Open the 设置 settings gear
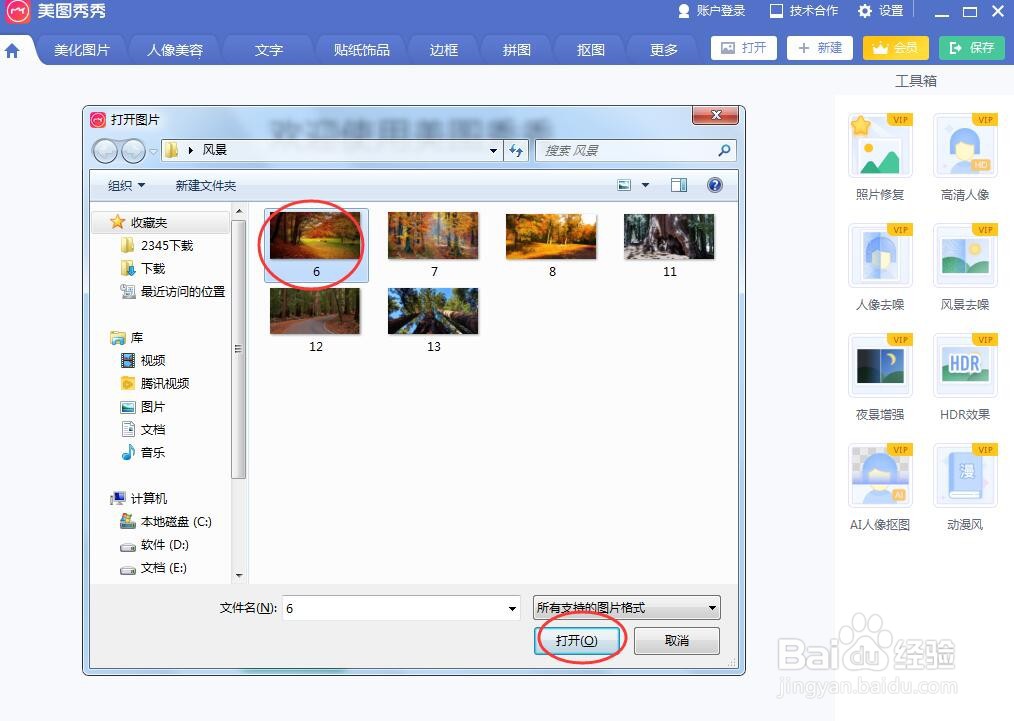Screen dimensions: 1014x721 [x=880, y=11]
